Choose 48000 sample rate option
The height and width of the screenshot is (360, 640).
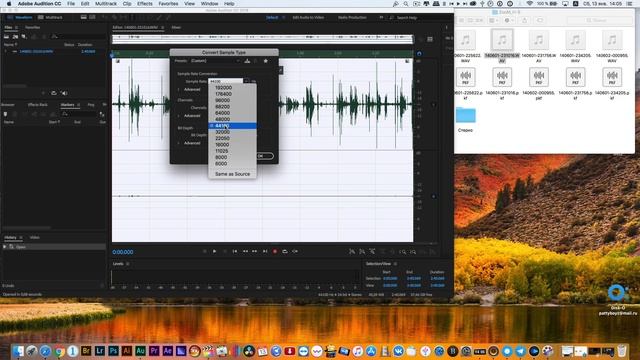232,119
